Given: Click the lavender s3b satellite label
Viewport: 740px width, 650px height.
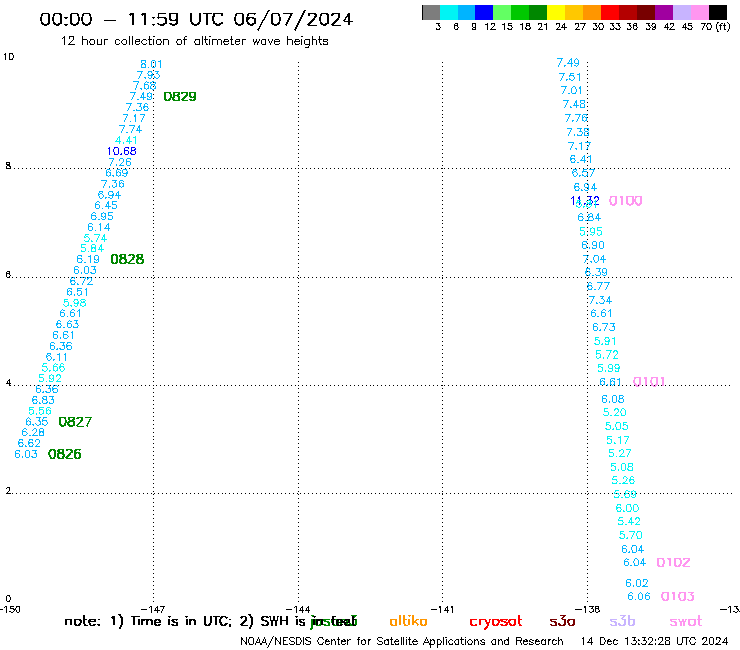Looking at the screenshot, I should [x=622, y=621].
